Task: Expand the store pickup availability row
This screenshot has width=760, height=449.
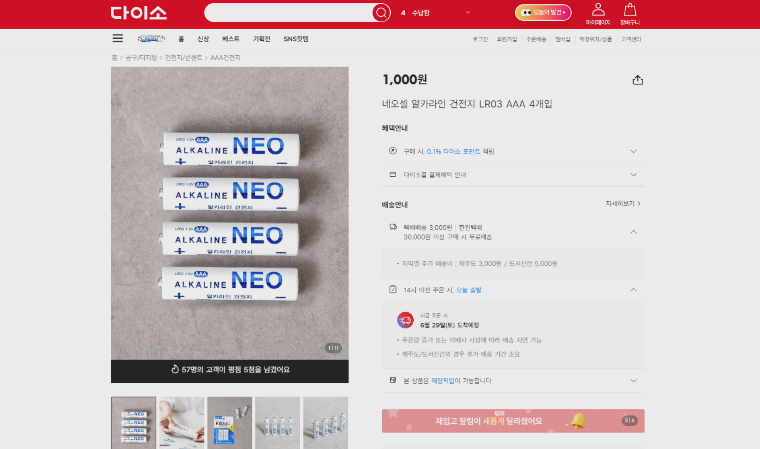Action: tap(513, 381)
